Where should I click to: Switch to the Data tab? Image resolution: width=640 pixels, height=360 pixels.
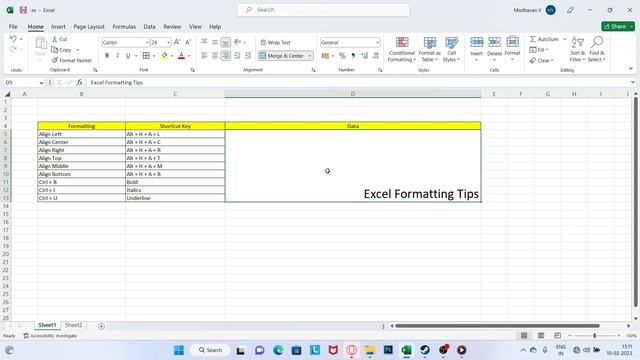pos(149,27)
